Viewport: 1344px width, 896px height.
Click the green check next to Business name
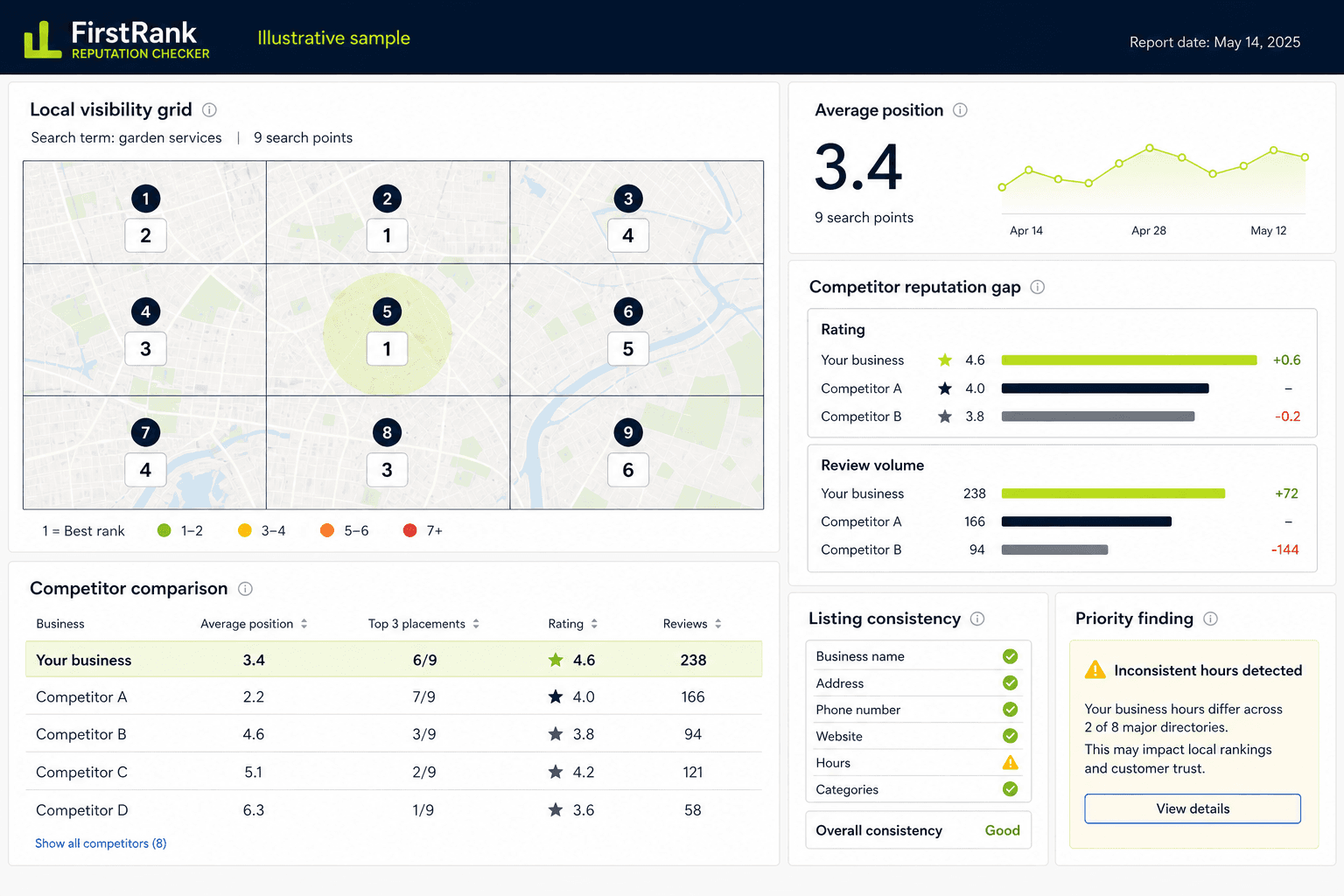tap(1010, 656)
